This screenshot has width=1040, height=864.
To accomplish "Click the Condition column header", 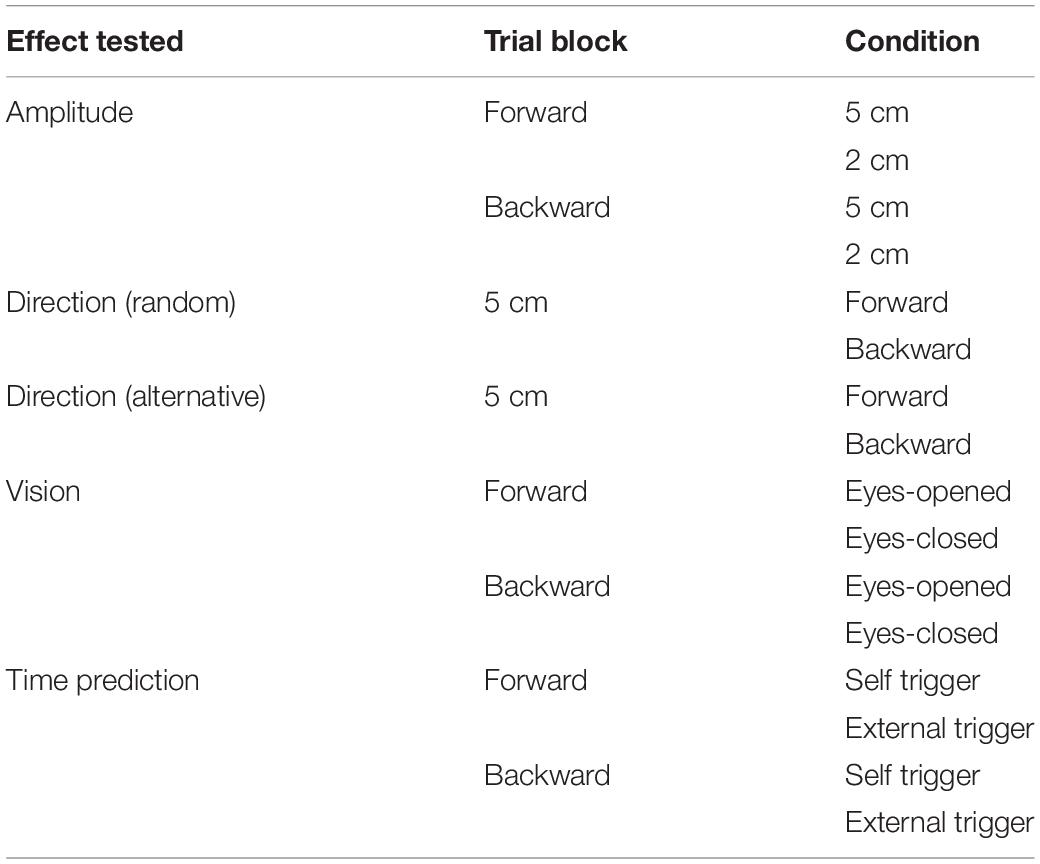I will pyautogui.click(x=912, y=41).
